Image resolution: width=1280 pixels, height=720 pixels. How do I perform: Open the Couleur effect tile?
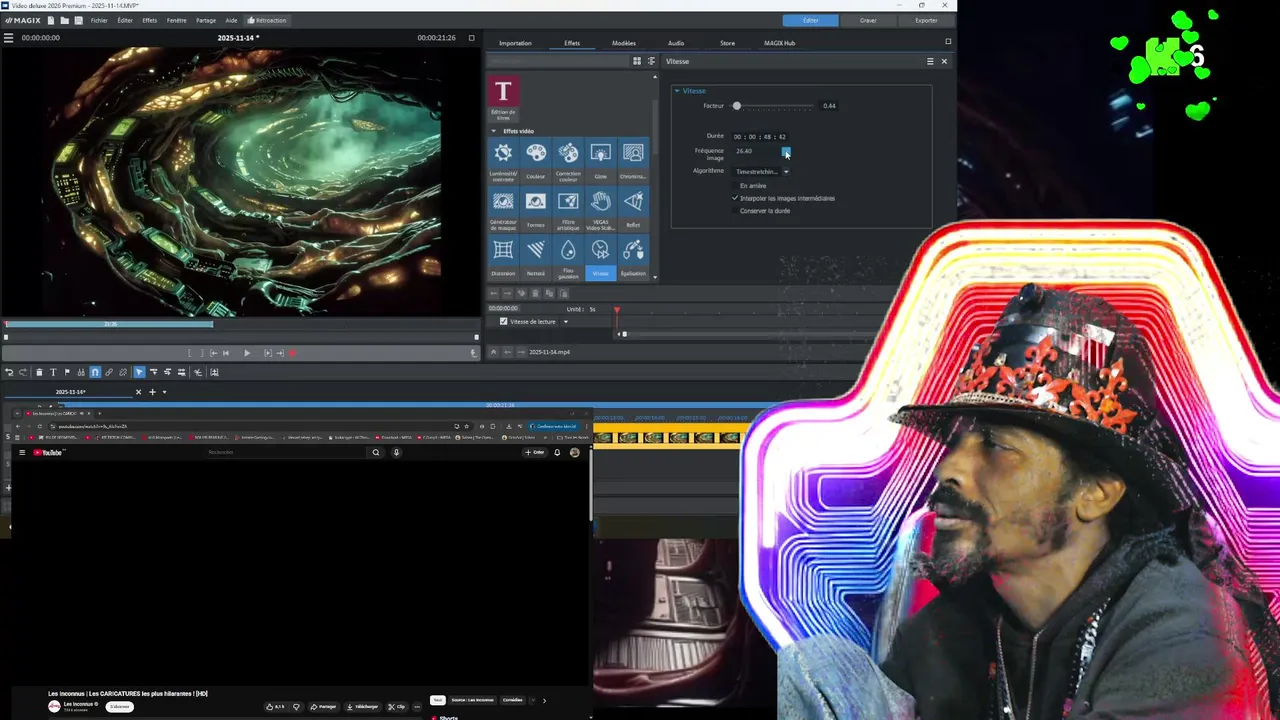click(536, 160)
